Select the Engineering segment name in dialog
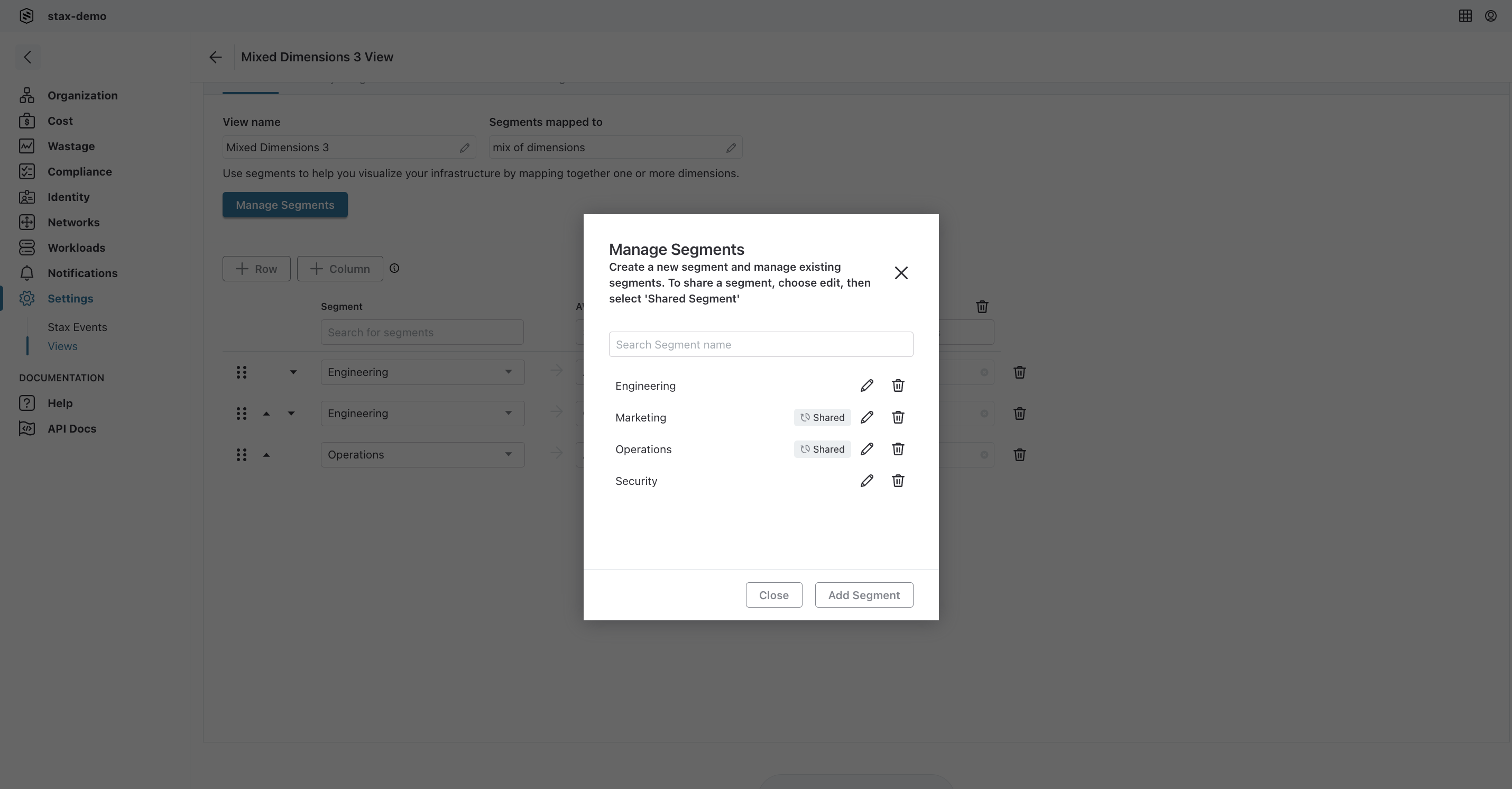The width and height of the screenshot is (1512, 789). click(645, 386)
